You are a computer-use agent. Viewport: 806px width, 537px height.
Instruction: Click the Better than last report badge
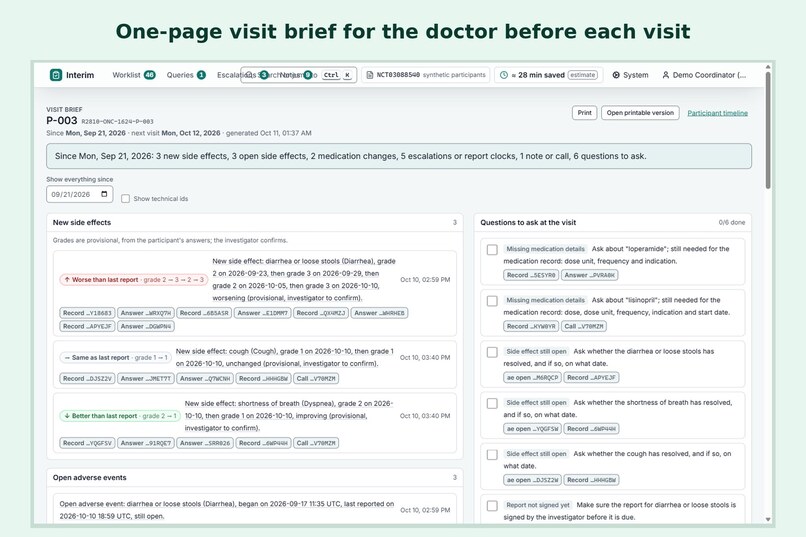120,416
